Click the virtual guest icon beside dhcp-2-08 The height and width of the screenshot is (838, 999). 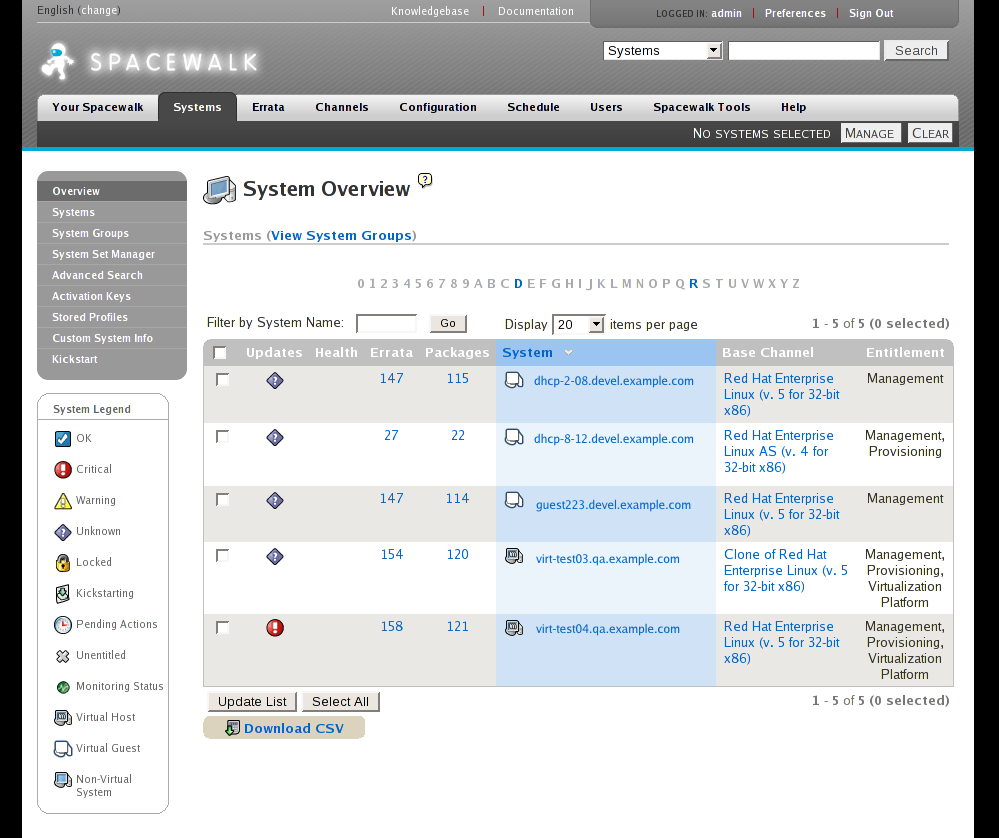(514, 380)
